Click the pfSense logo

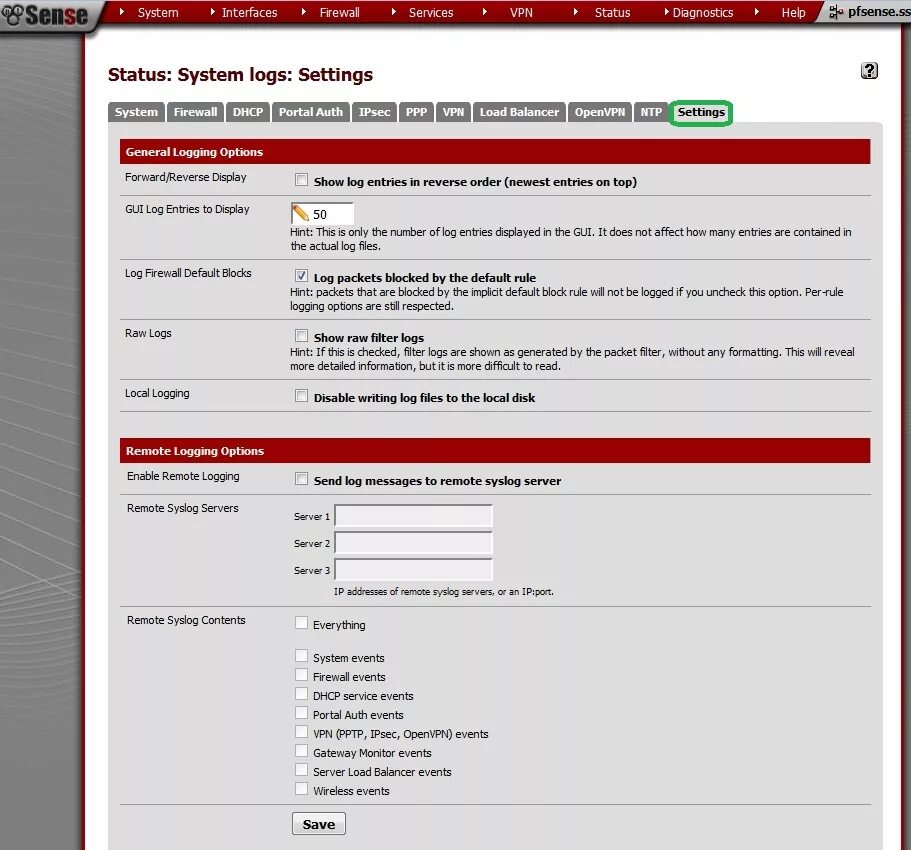(x=45, y=15)
